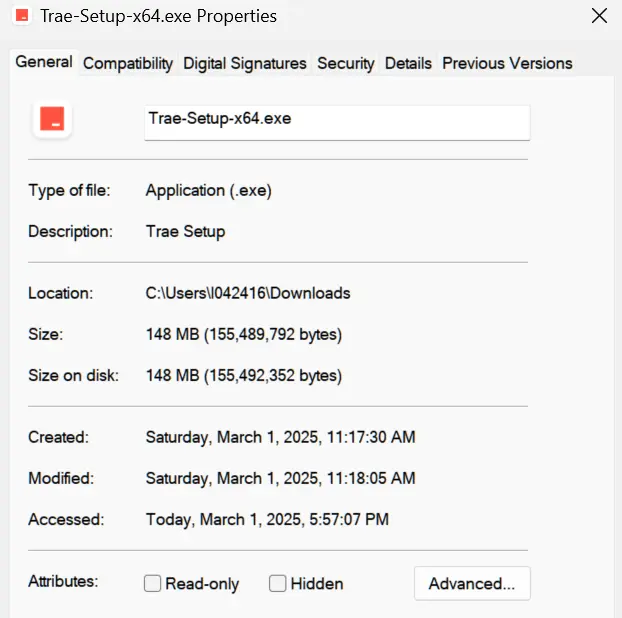
Task: Click the 'Size:' label
Action: (46, 334)
